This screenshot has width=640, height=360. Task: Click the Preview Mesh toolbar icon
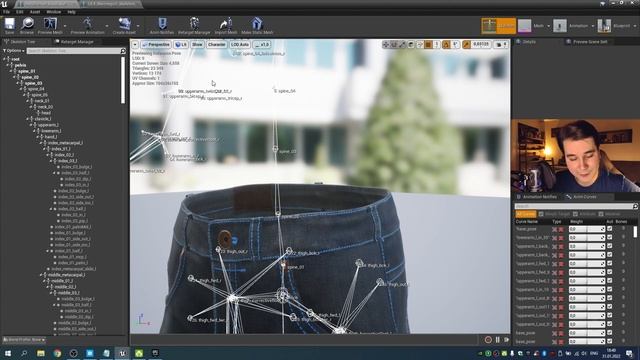click(x=50, y=26)
